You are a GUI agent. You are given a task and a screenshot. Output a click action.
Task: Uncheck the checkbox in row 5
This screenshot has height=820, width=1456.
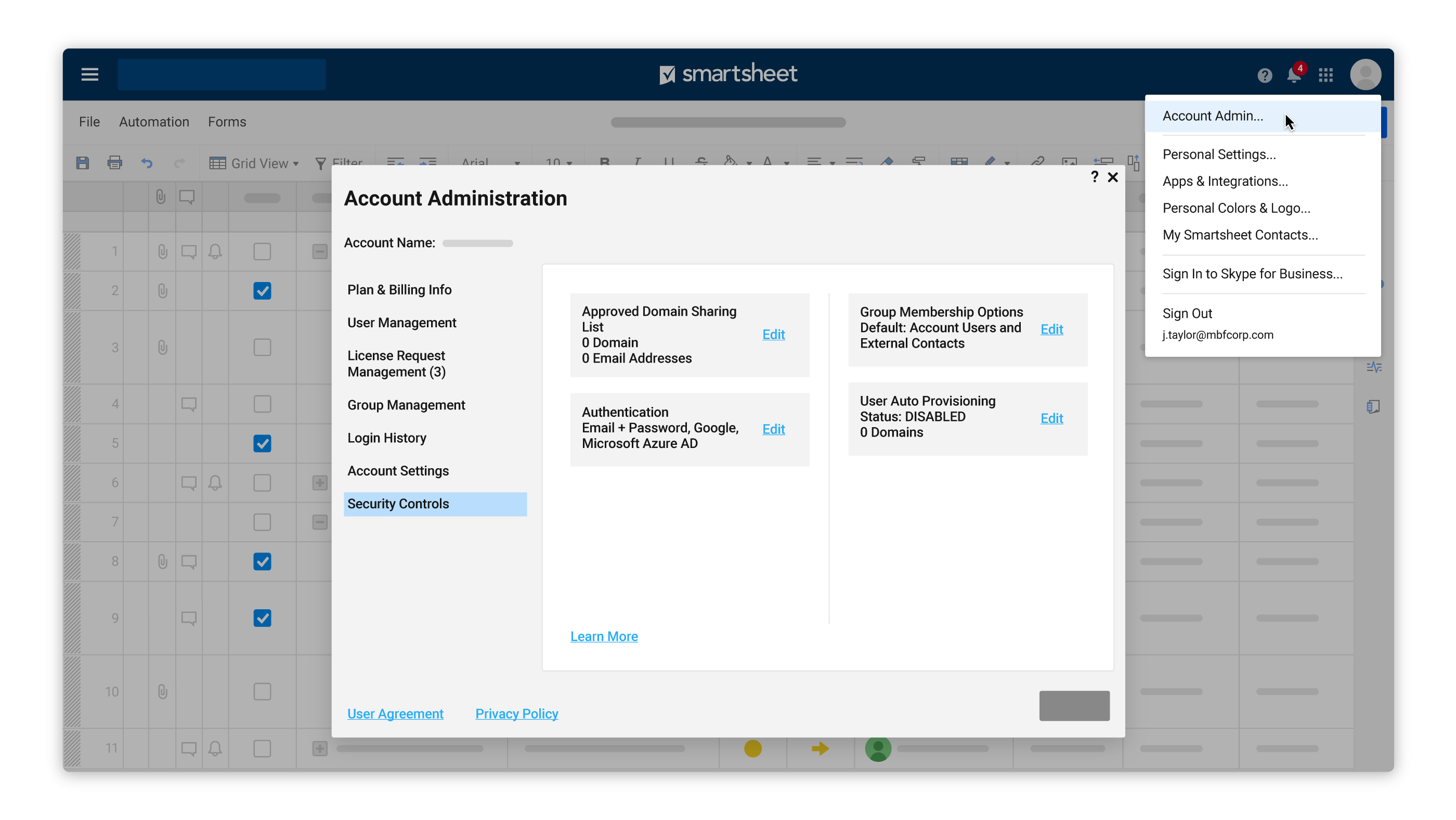[x=262, y=443]
